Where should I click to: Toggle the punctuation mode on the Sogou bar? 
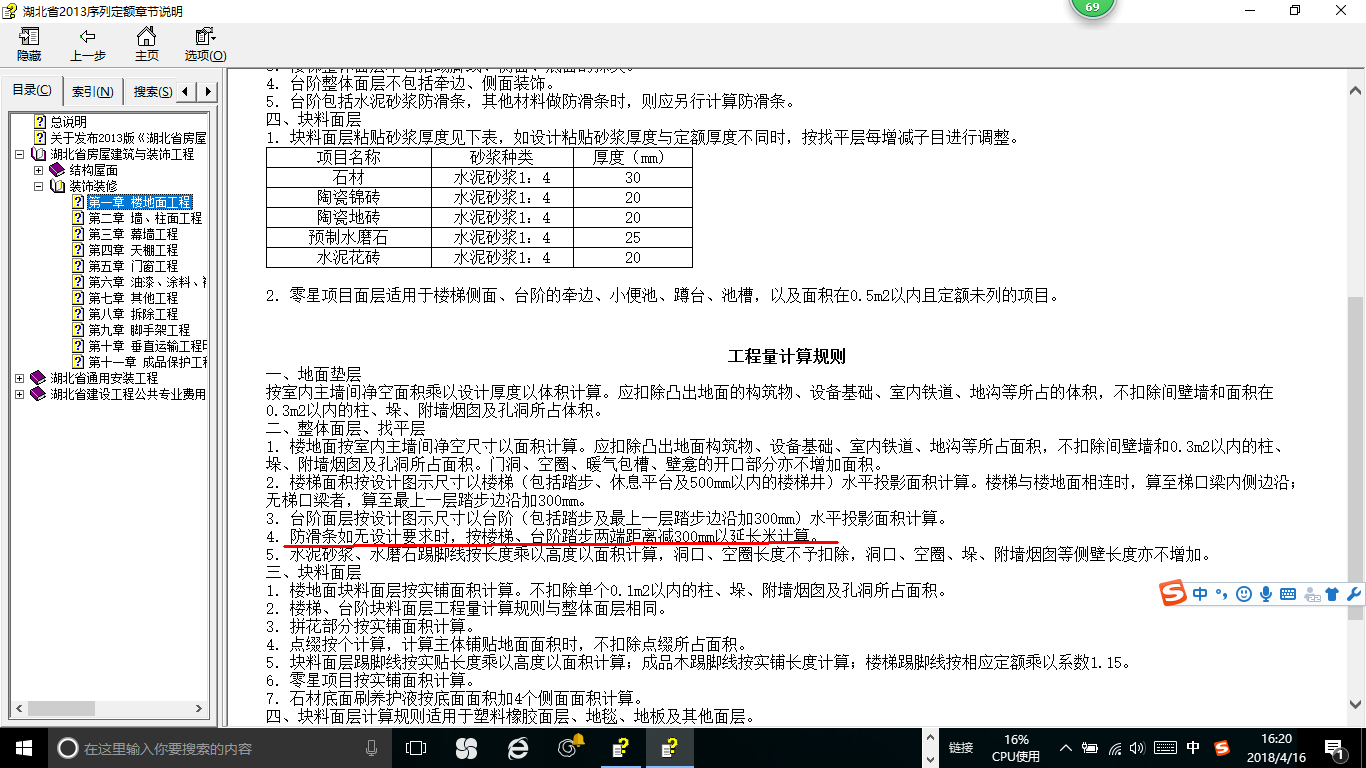click(x=1221, y=595)
